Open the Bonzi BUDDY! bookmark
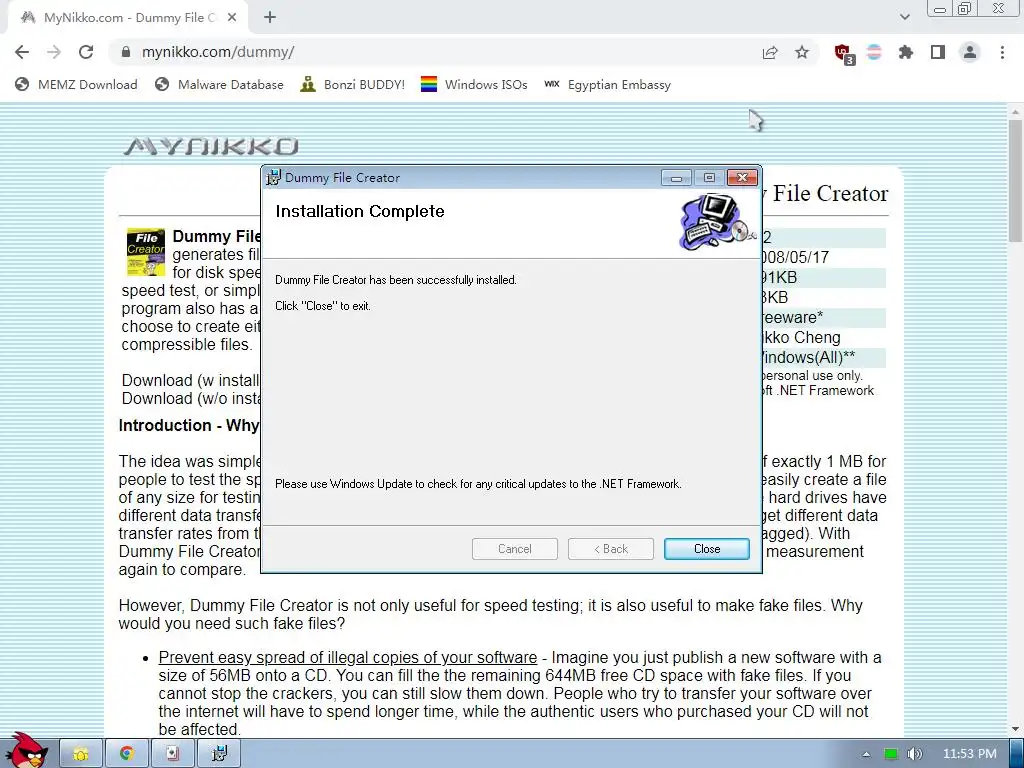Viewport: 1024px width, 768px height. click(x=353, y=84)
